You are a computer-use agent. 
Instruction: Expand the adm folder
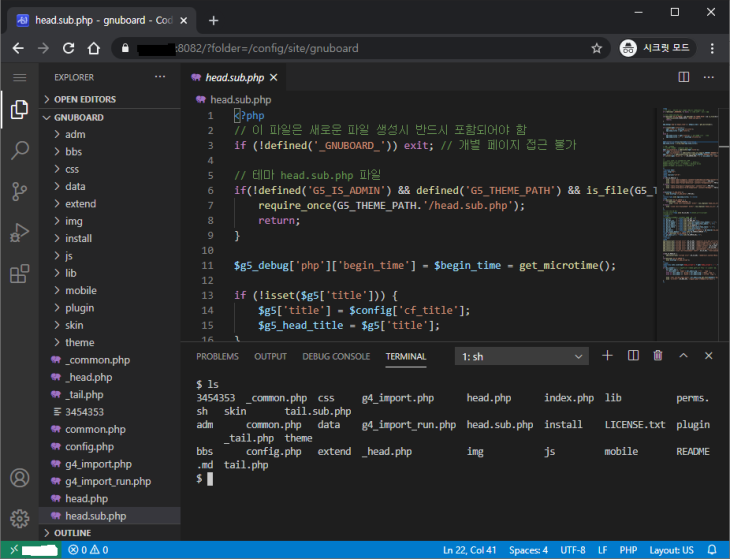click(76, 134)
